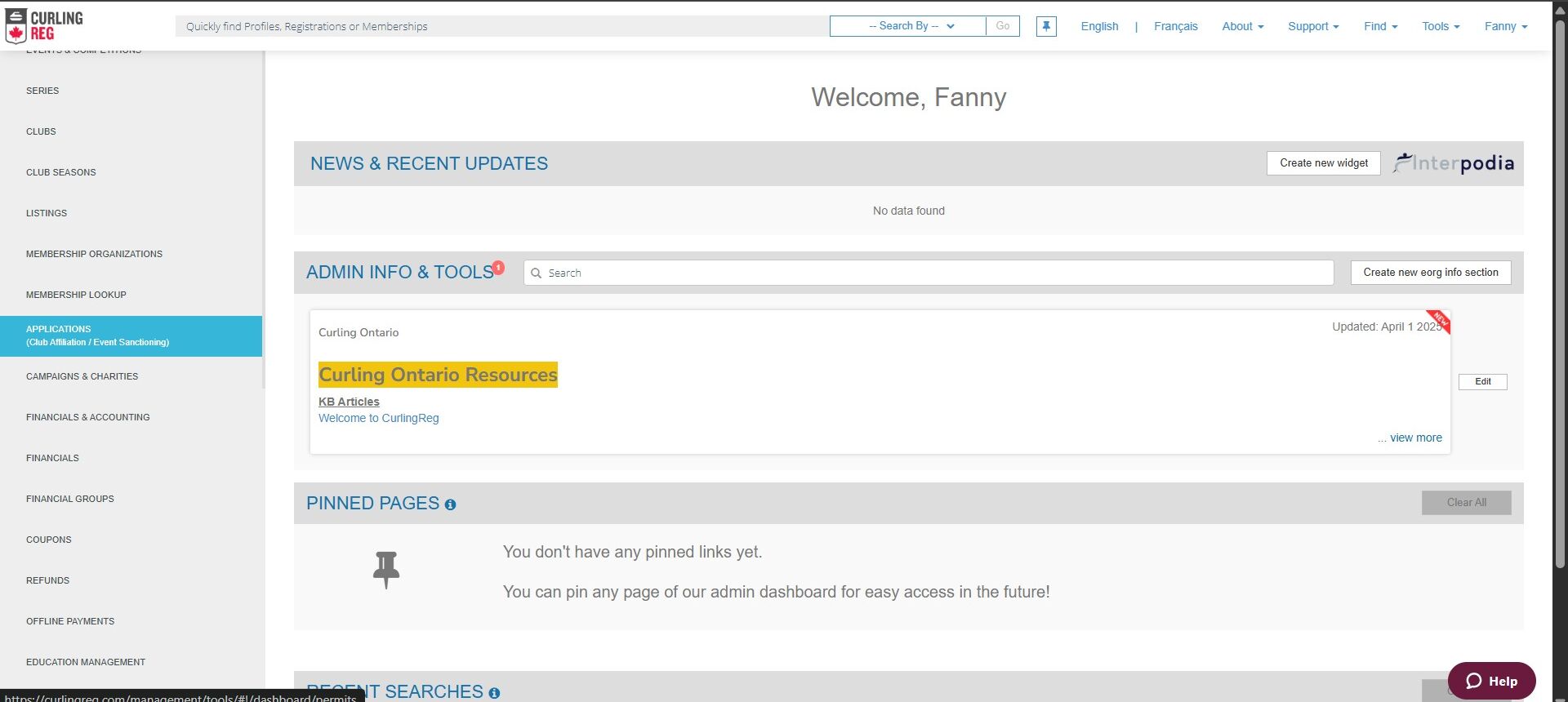Click the Admin Info & Tools heading
This screenshot has width=1568, height=702.
click(399, 273)
